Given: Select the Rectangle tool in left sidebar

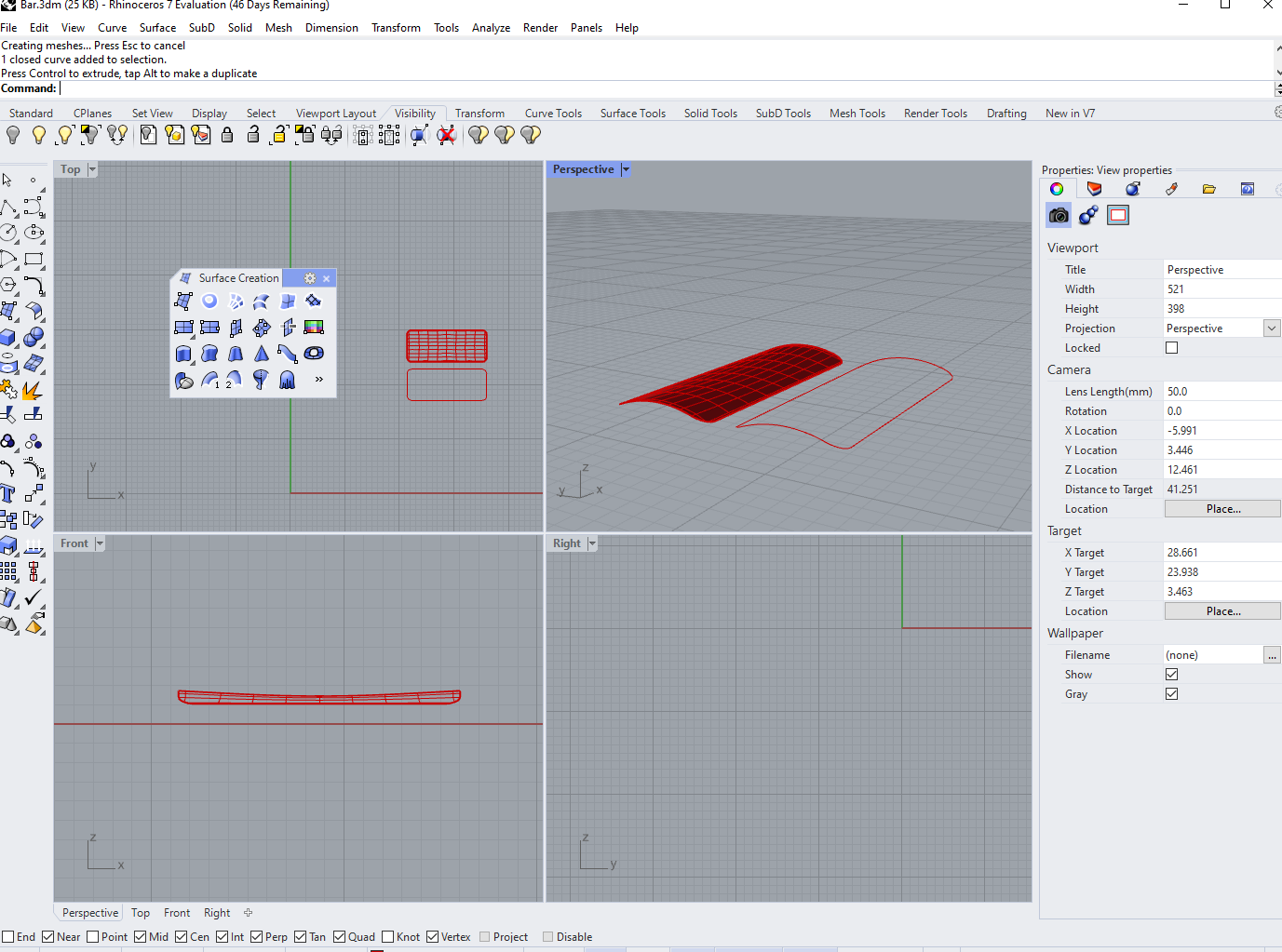Looking at the screenshot, I should pyautogui.click(x=34, y=259).
